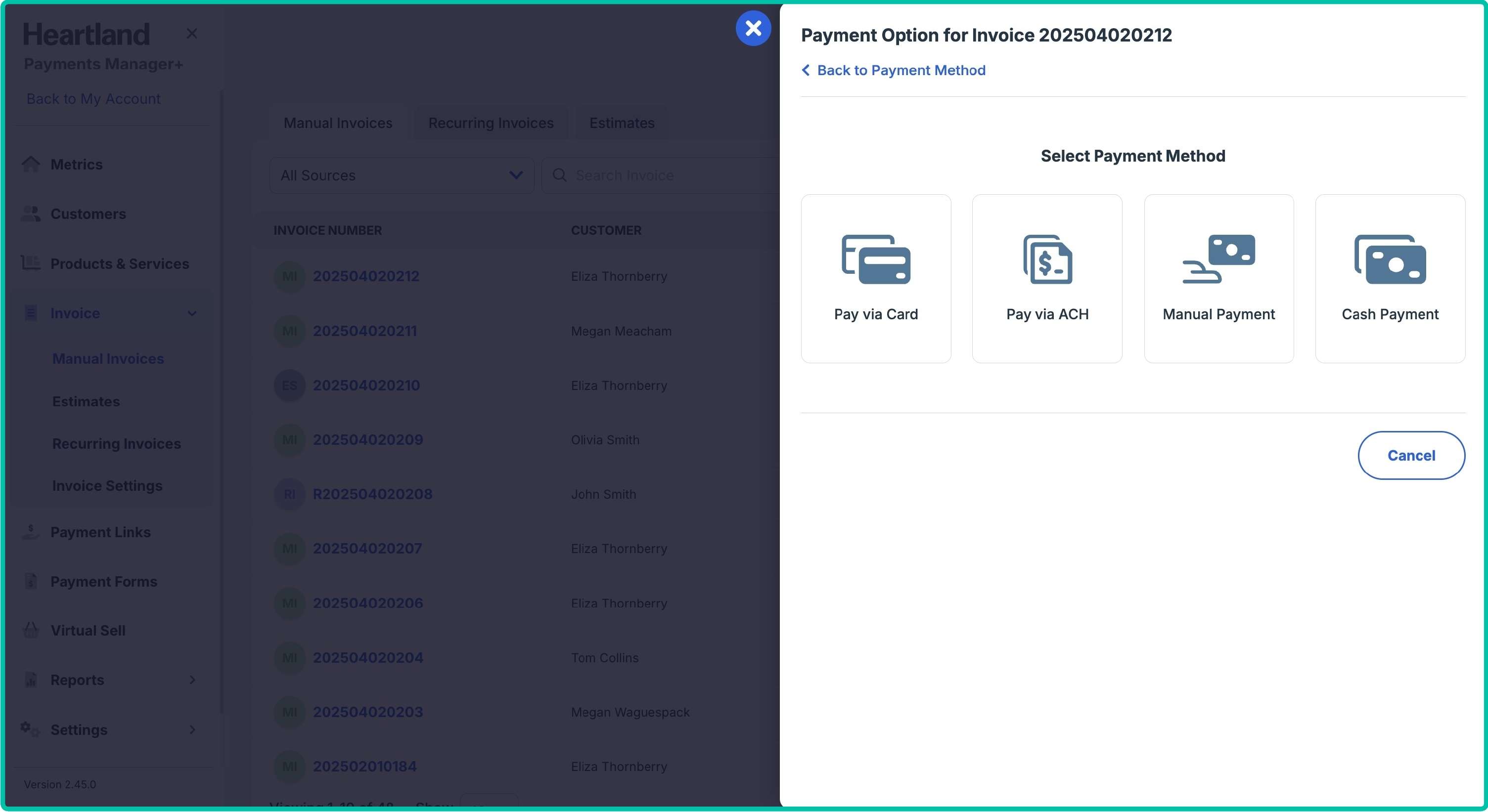
Task: Click customer name Tom Collins
Action: click(605, 658)
